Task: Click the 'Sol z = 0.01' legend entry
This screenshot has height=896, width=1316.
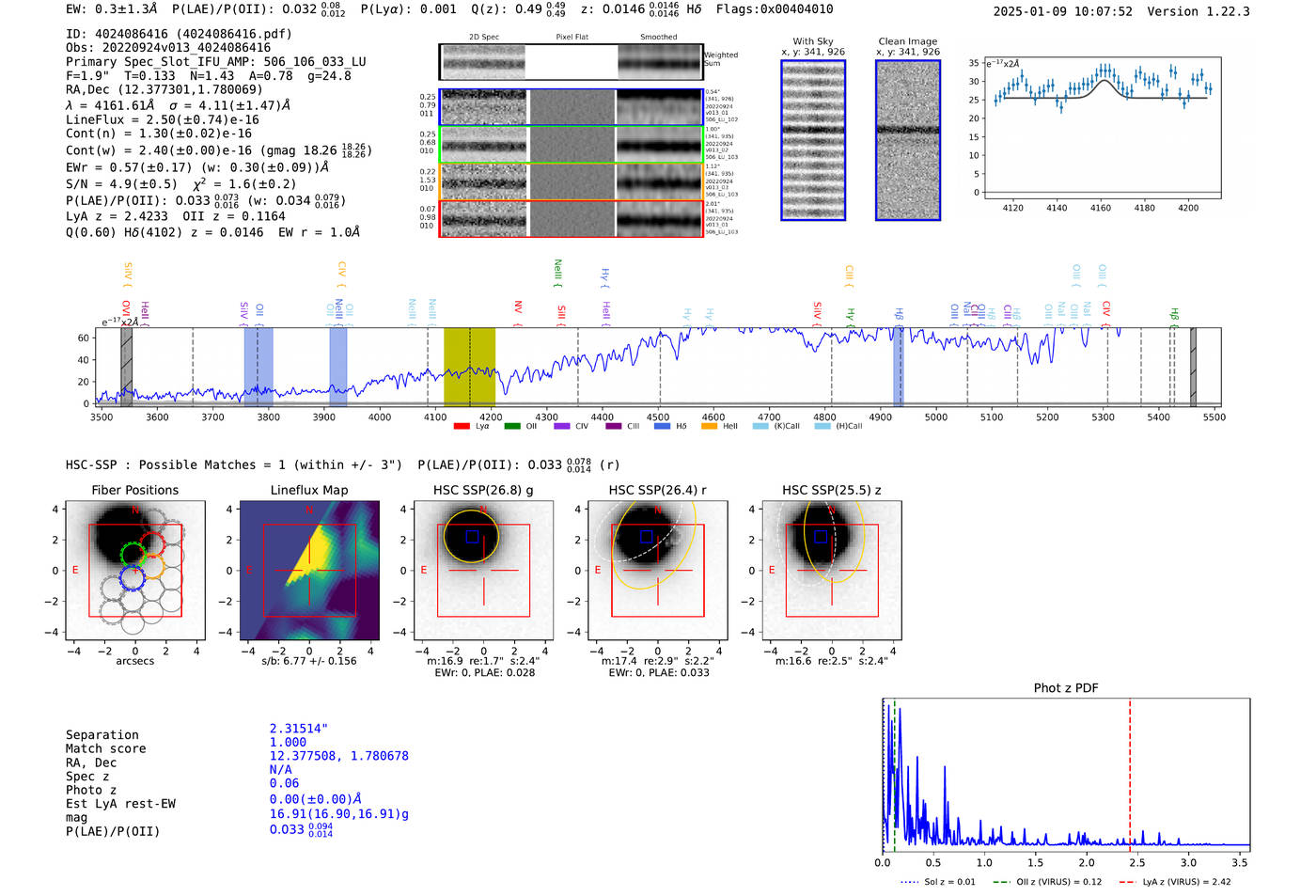Action: (938, 882)
